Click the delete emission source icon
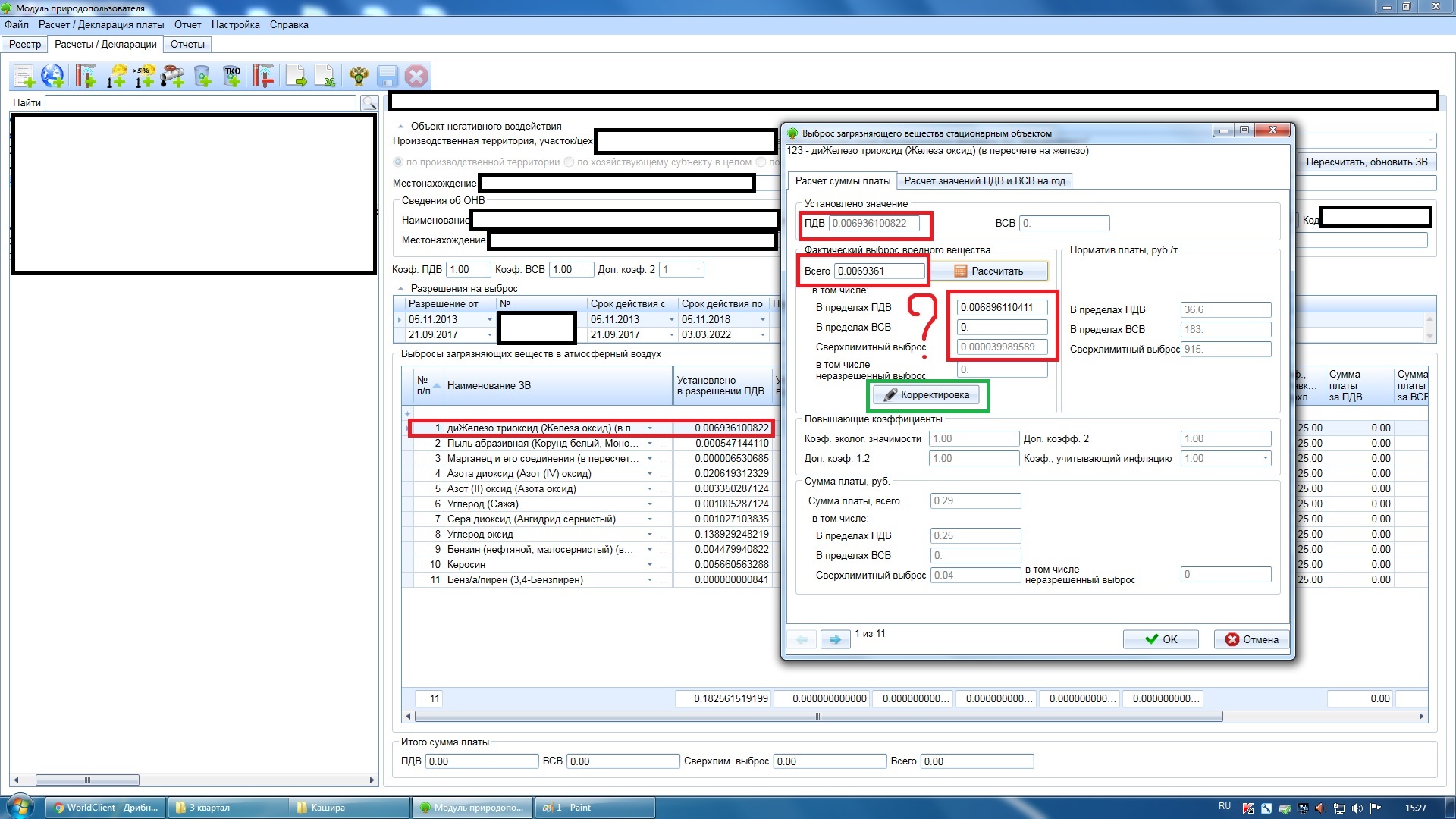 pyautogui.click(x=263, y=76)
